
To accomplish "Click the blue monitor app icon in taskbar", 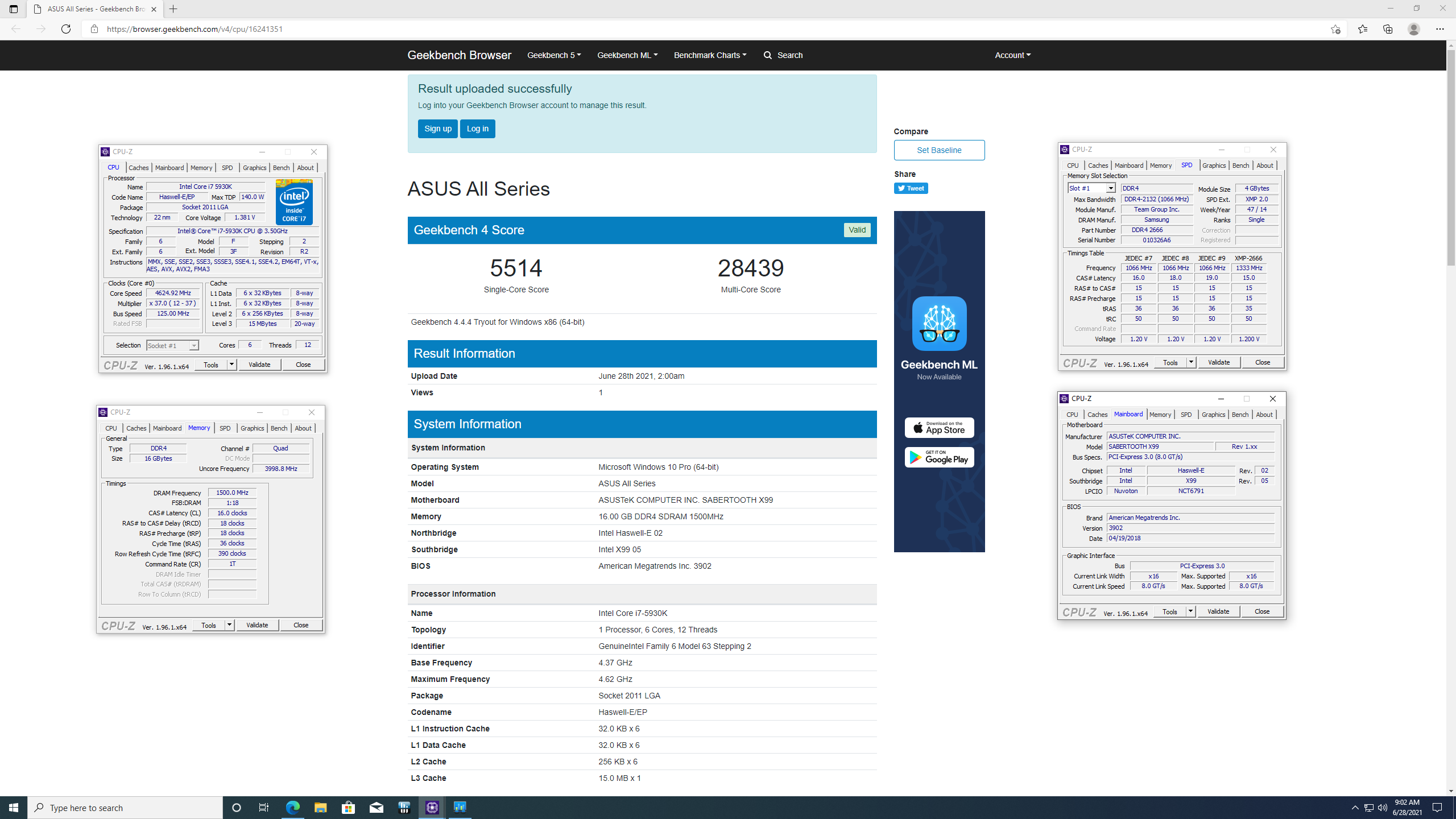I will coord(460,808).
